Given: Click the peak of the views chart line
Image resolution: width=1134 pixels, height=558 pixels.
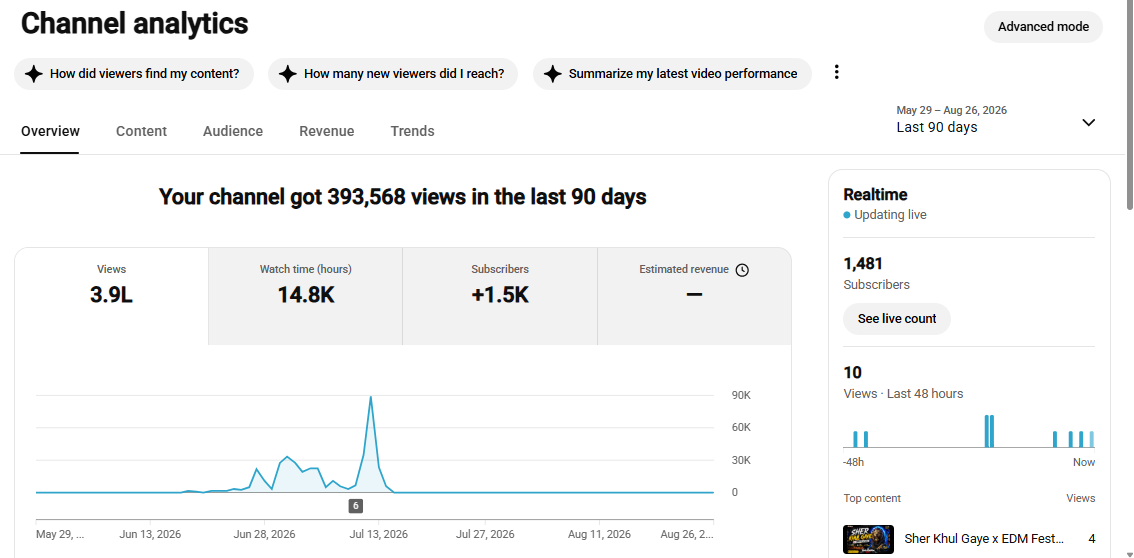Looking at the screenshot, I should click(x=371, y=397).
